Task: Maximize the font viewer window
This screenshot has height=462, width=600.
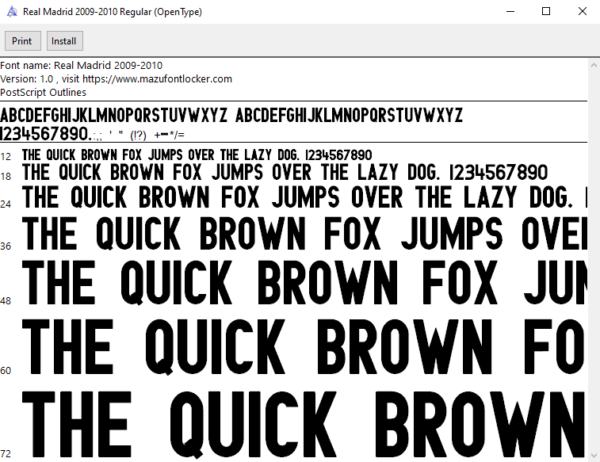Action: [x=546, y=11]
